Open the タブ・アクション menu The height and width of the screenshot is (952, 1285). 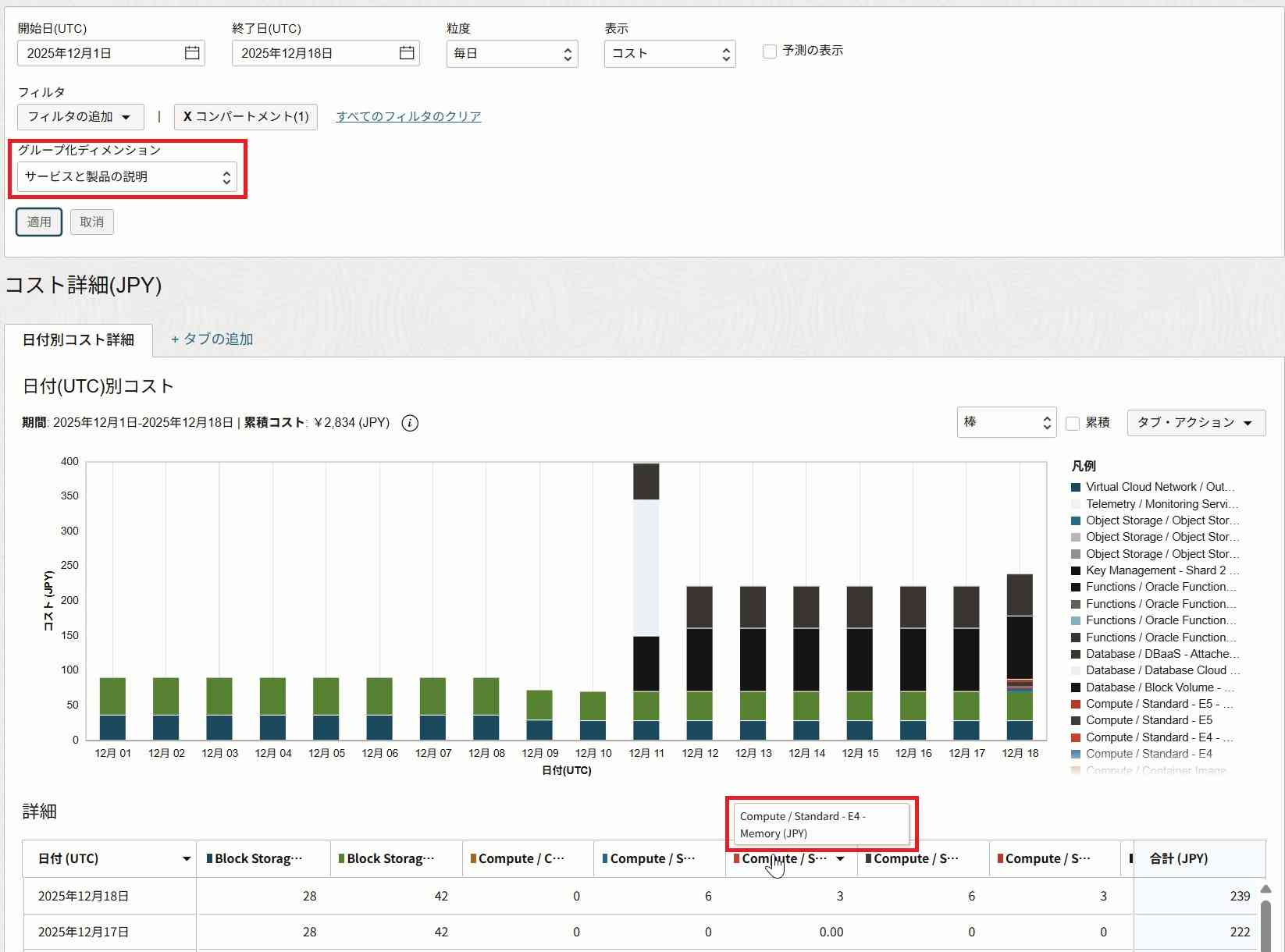coord(1195,422)
